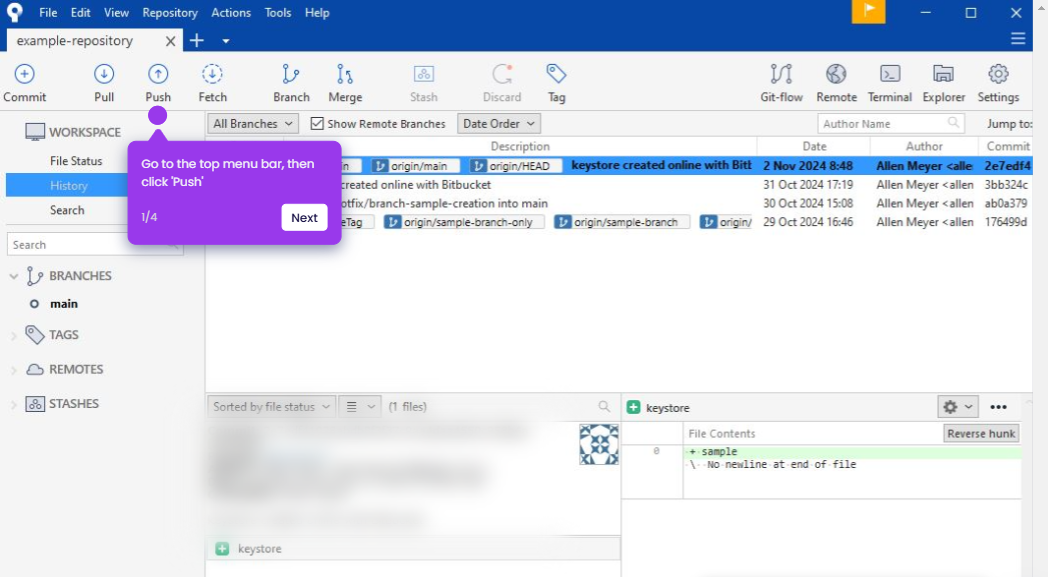This screenshot has height=577, width=1048.
Task: Click the Sourcetree logo icon
Action: click(x=15, y=12)
